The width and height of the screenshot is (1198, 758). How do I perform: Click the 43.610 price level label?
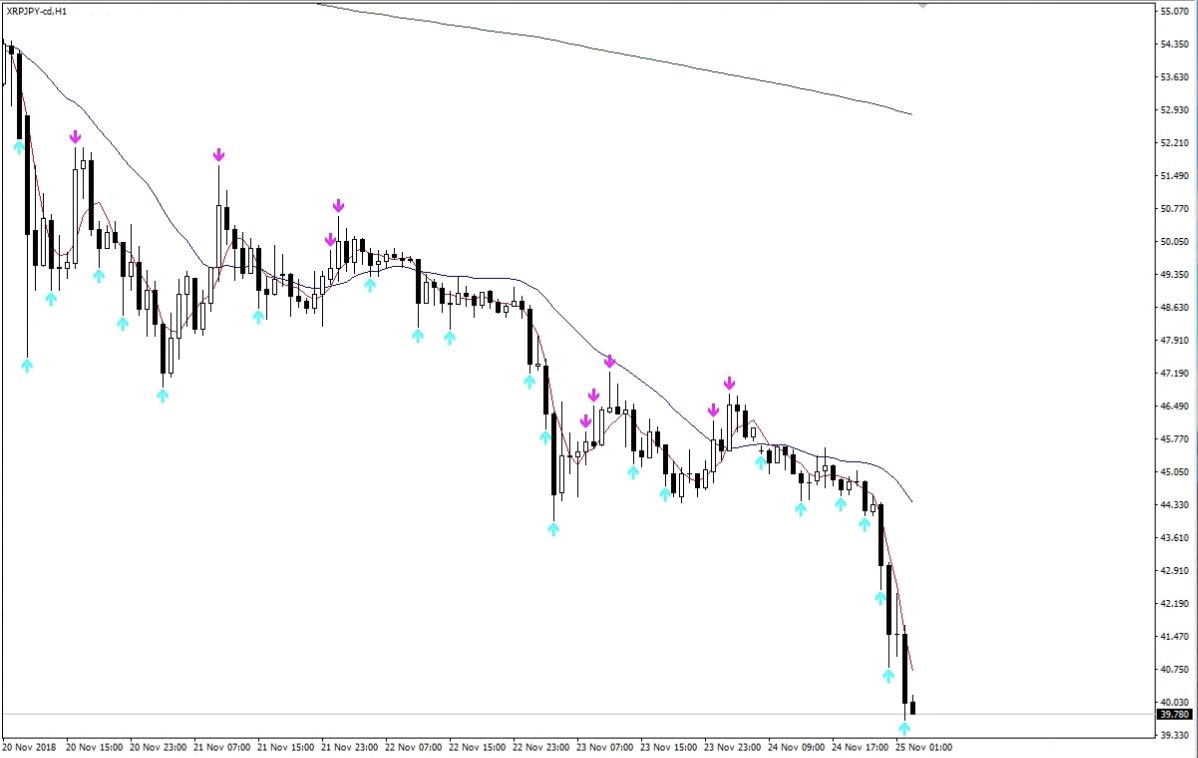pyautogui.click(x=1175, y=538)
